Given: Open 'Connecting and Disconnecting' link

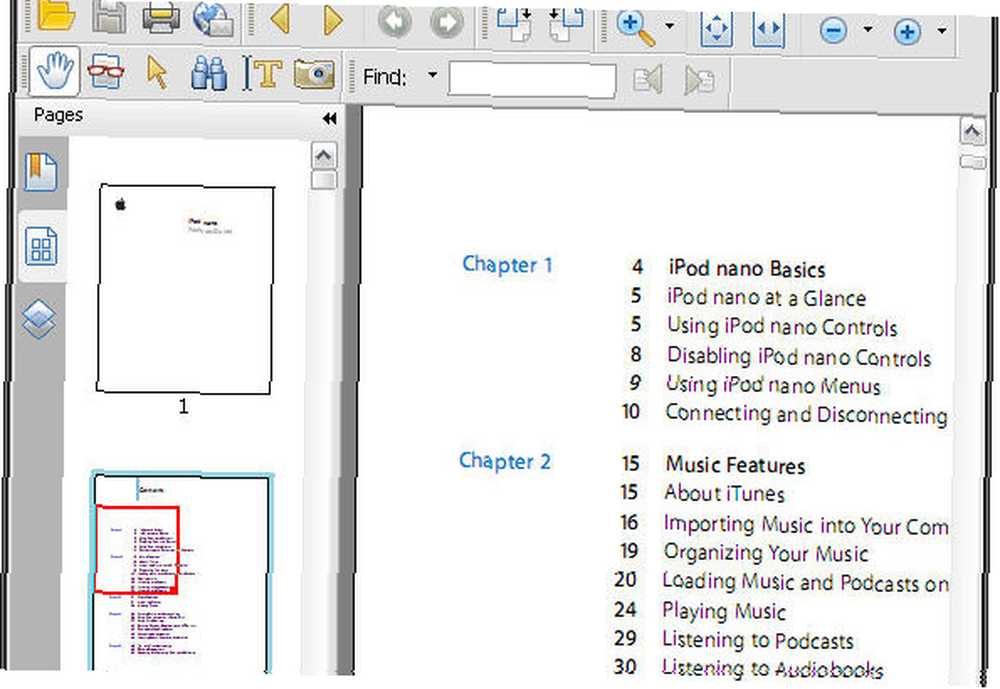Looking at the screenshot, I should [x=806, y=415].
